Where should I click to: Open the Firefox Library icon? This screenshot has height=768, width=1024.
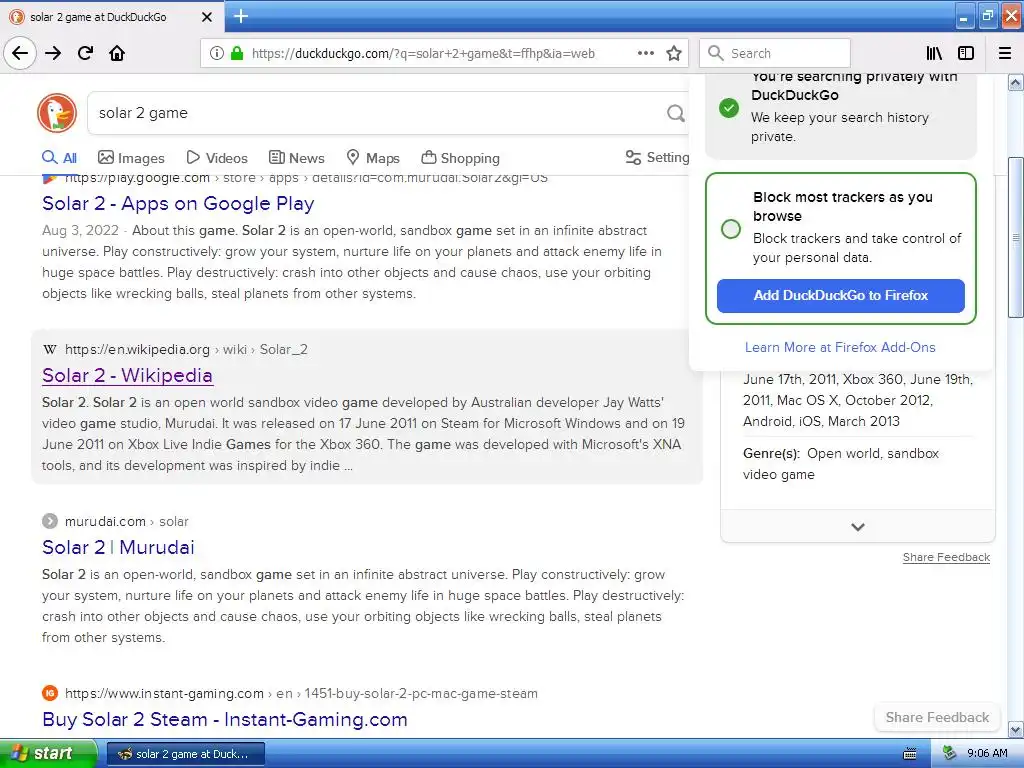(x=934, y=53)
